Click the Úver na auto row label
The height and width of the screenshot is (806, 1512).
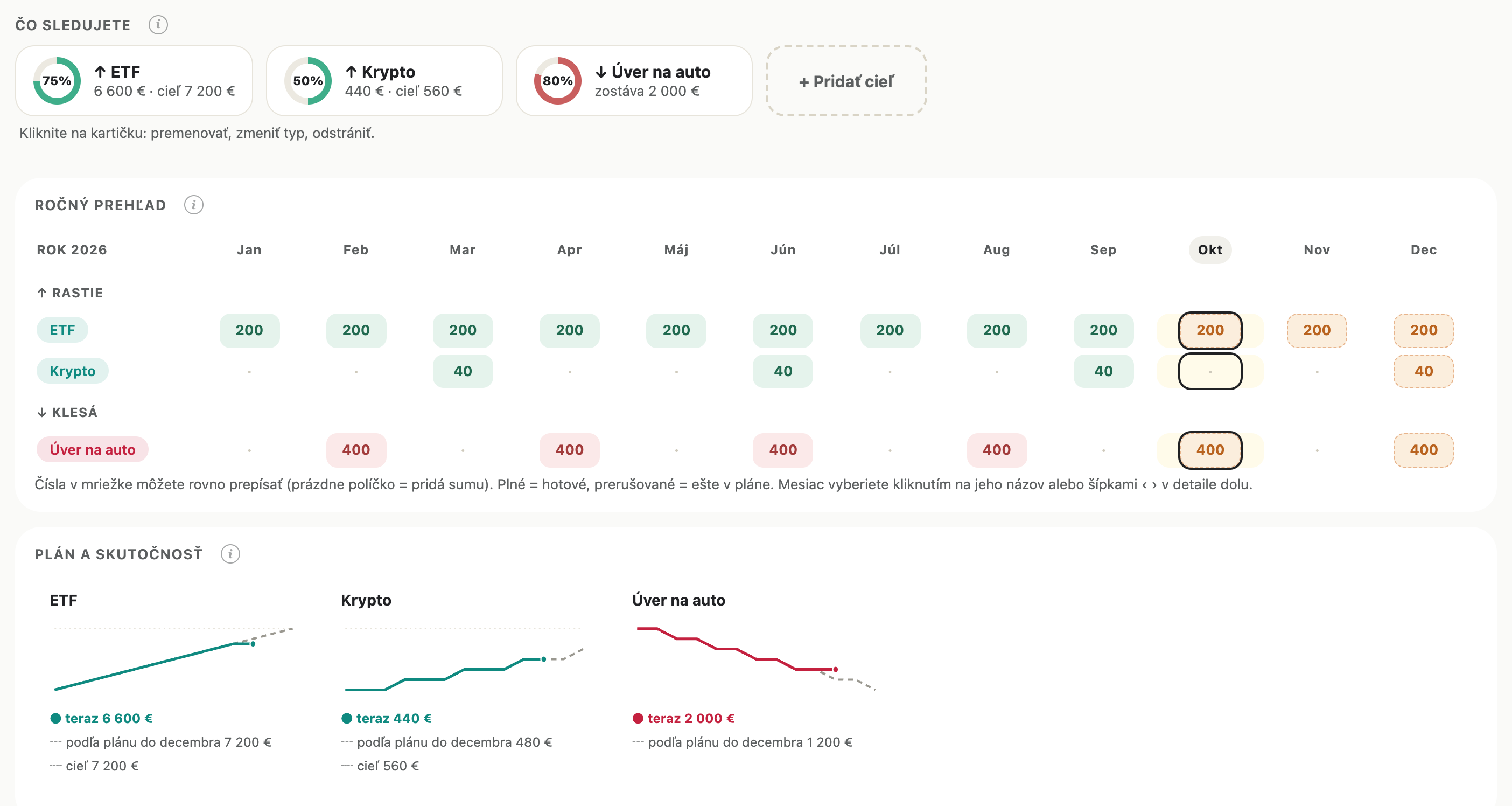[x=93, y=450]
